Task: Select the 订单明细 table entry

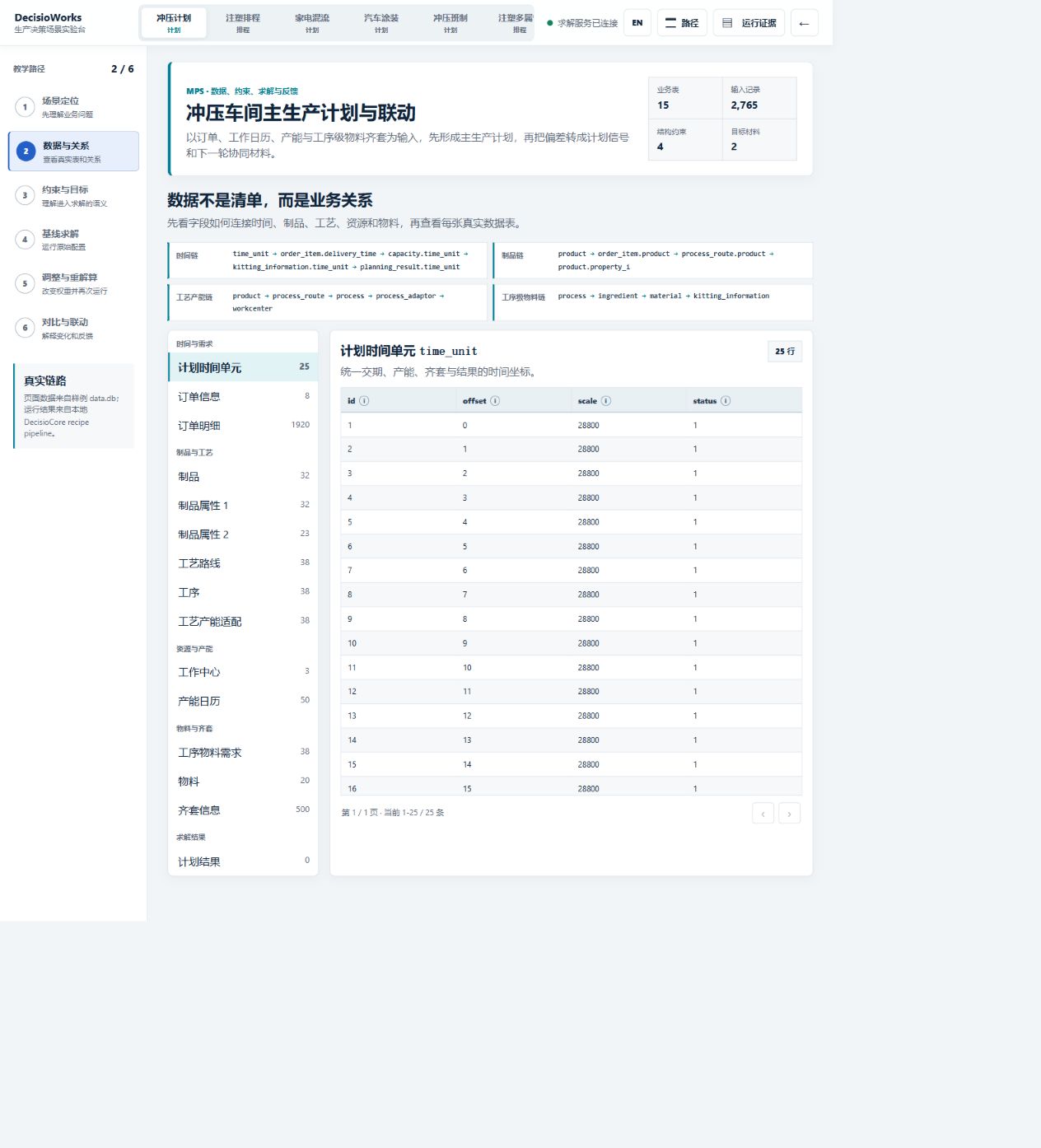Action: (x=243, y=426)
